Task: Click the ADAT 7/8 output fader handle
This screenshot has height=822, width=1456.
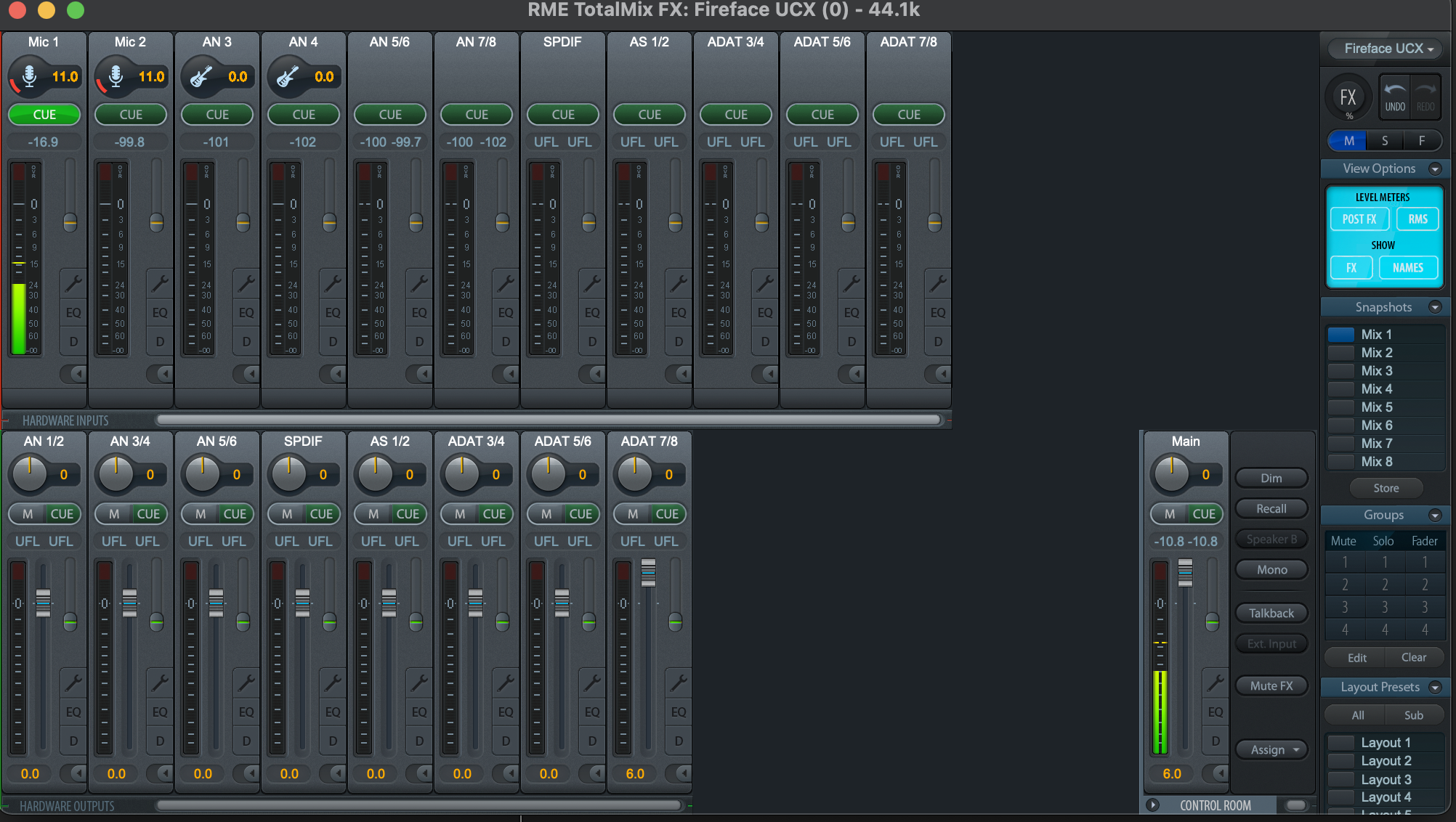Action: (648, 573)
